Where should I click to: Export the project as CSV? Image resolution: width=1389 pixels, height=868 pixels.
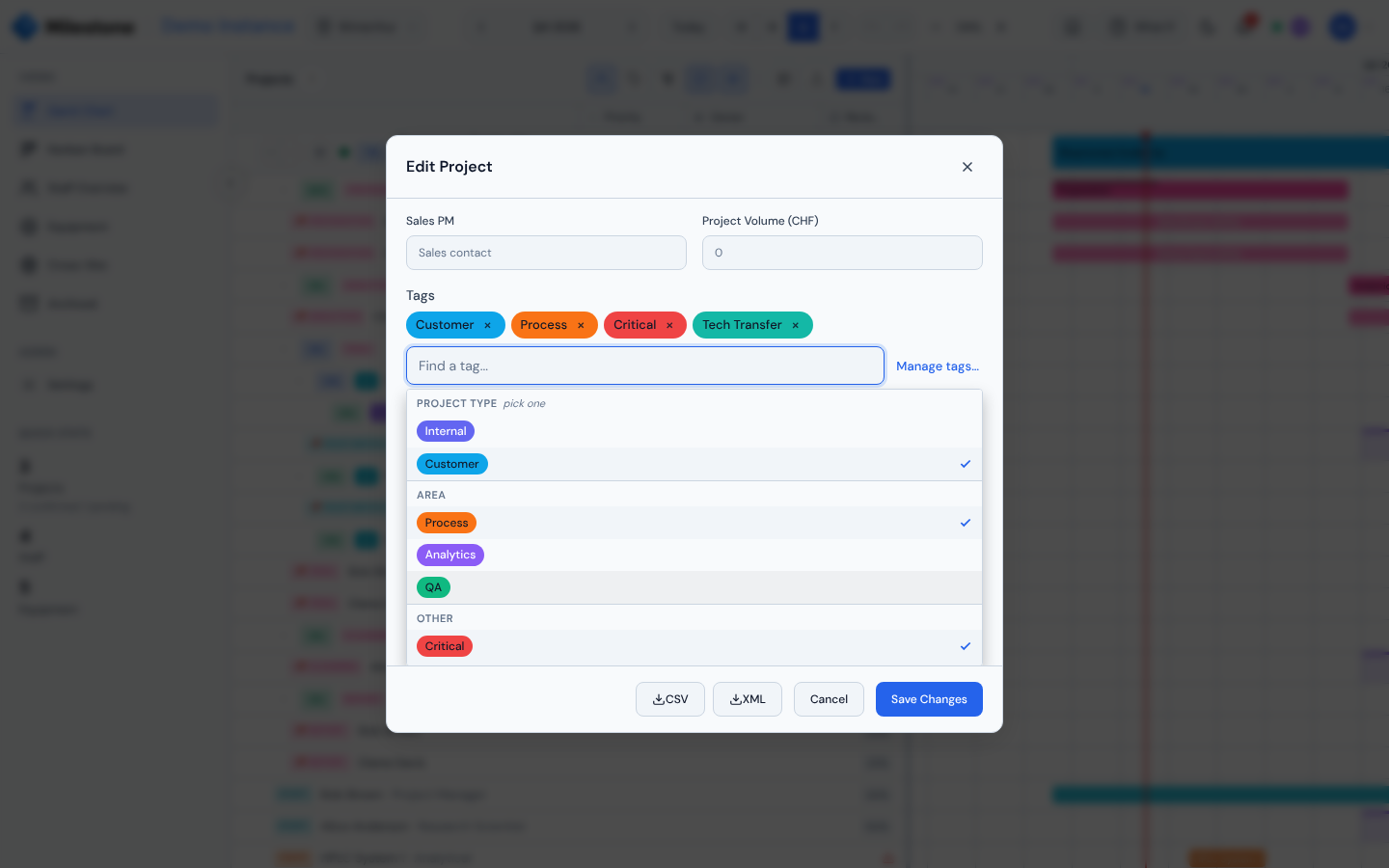click(x=670, y=699)
